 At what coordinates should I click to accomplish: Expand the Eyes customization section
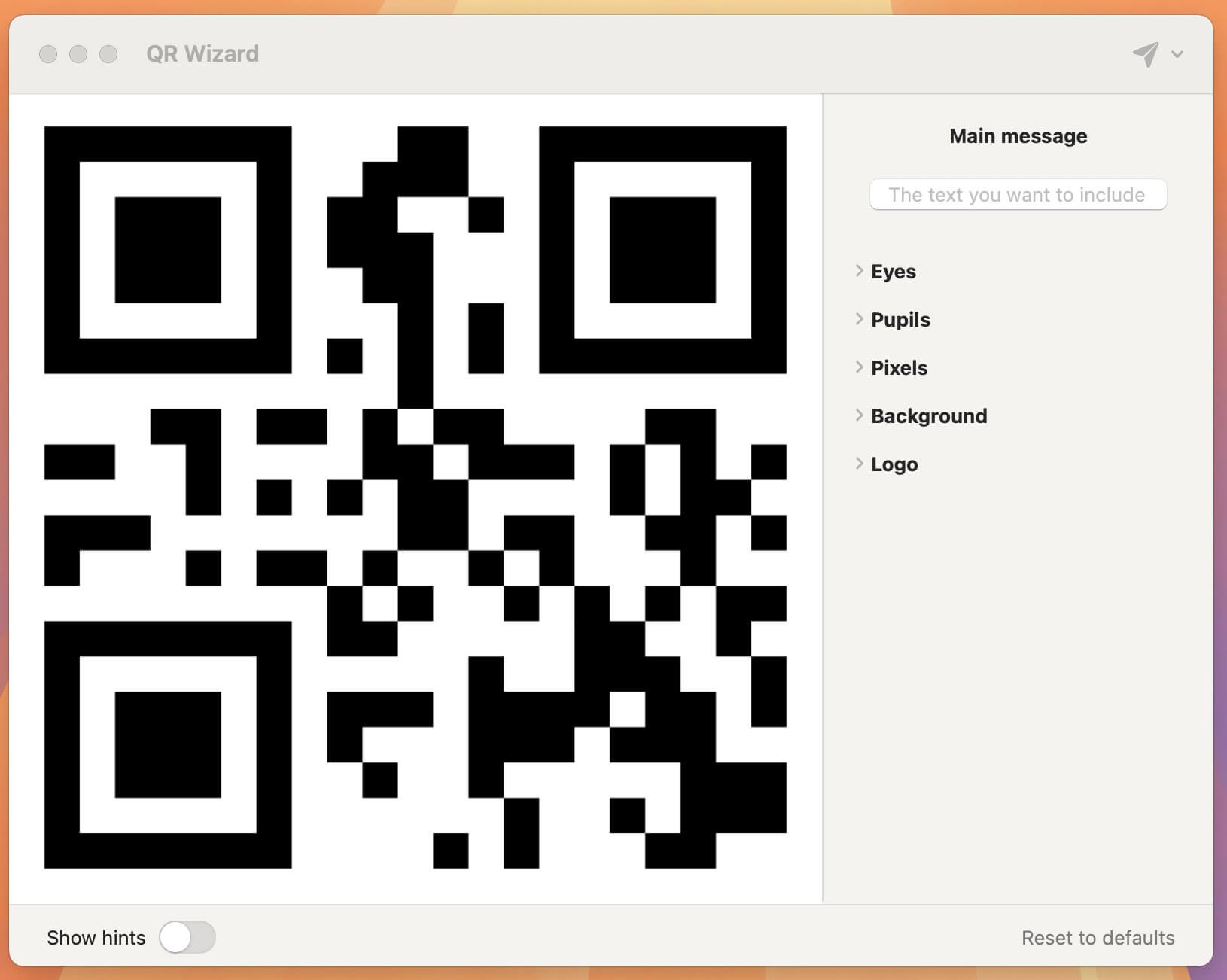coord(894,271)
